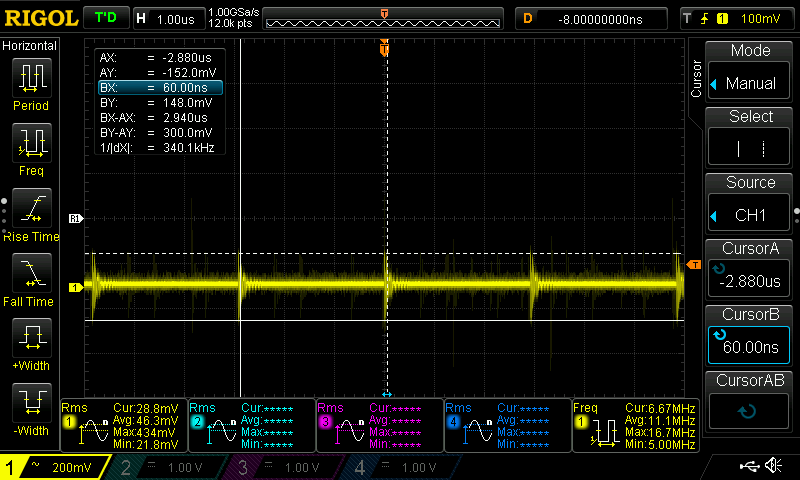Image resolution: width=800 pixels, height=480 pixels.
Task: Click the waveform memory position bar
Action: tap(383, 18)
